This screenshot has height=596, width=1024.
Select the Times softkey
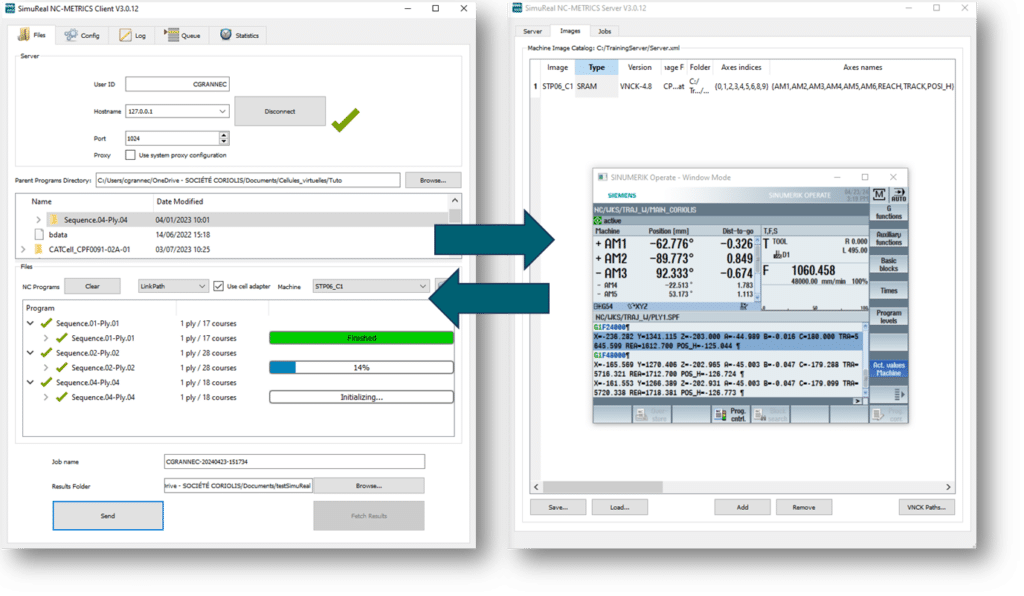click(x=888, y=290)
